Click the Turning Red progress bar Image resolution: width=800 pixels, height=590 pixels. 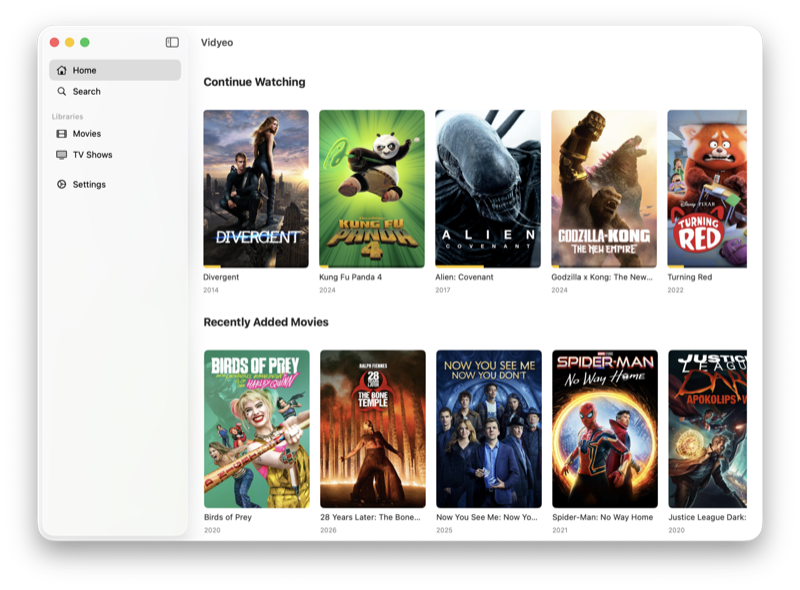[x=707, y=266]
